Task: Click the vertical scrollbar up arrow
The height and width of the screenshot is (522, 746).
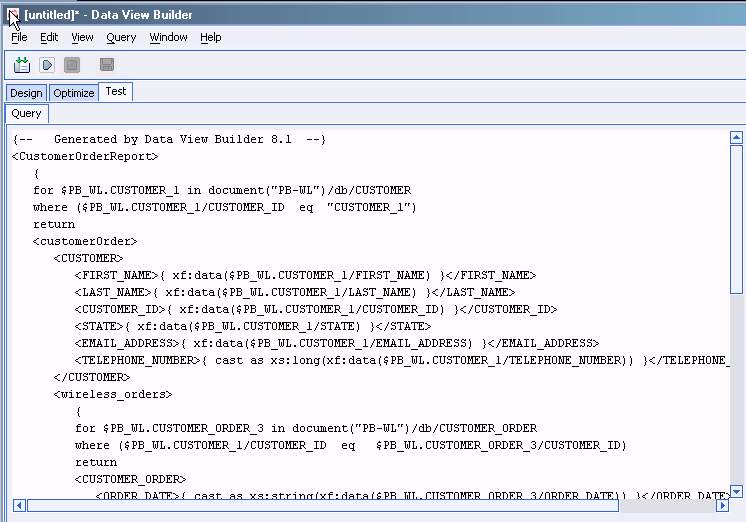Action: pos(736,138)
